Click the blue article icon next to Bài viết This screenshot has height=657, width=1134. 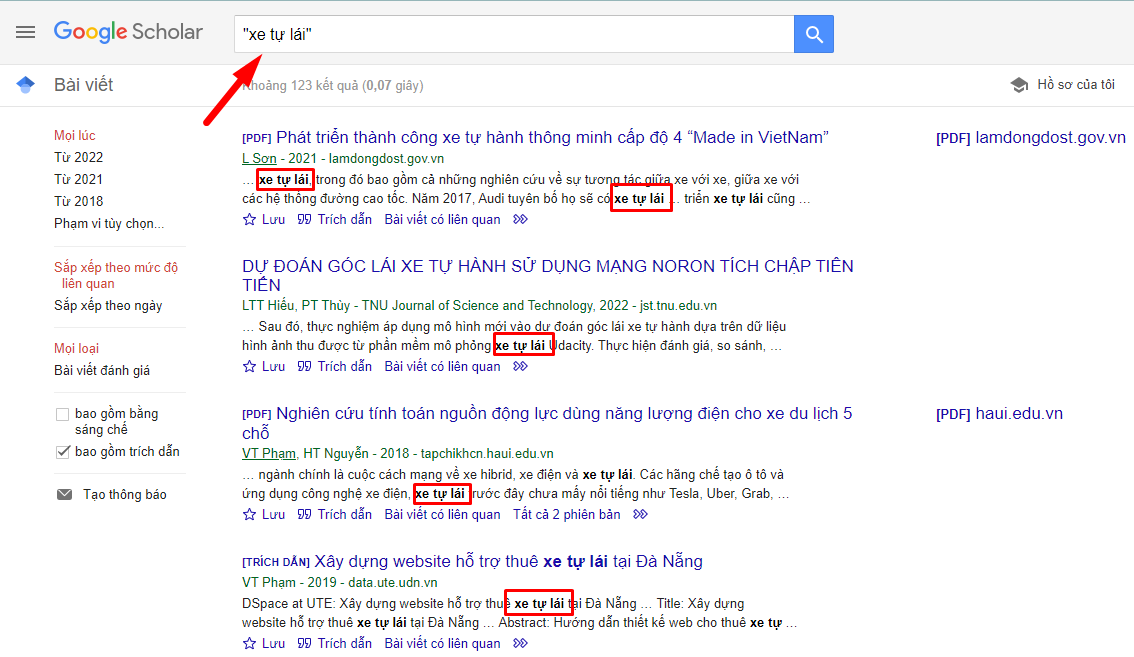point(24,84)
